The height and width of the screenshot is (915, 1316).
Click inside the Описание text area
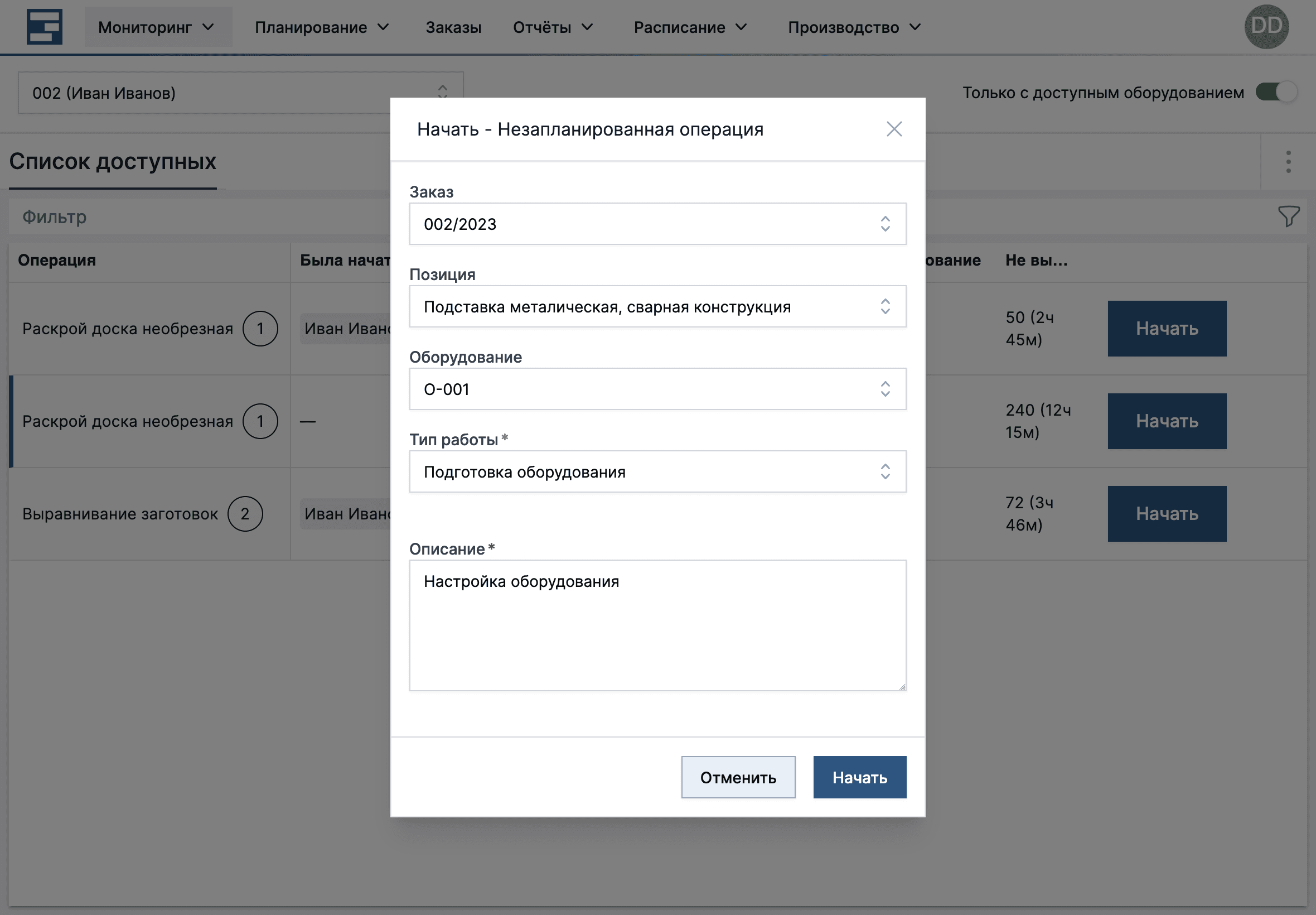pyautogui.click(x=657, y=625)
